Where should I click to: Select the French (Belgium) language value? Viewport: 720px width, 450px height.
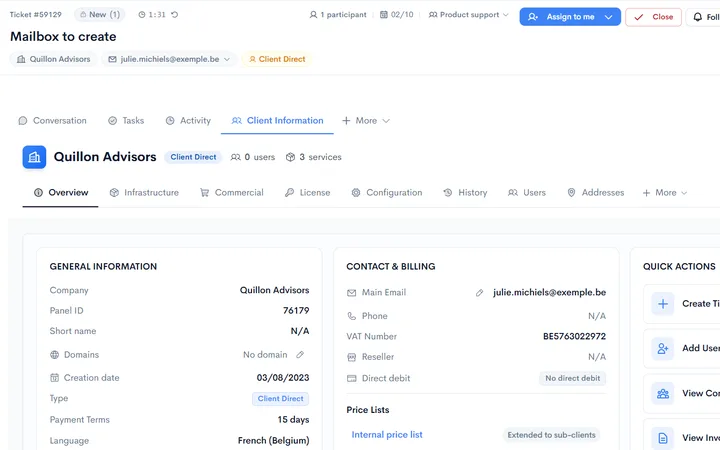[273, 441]
